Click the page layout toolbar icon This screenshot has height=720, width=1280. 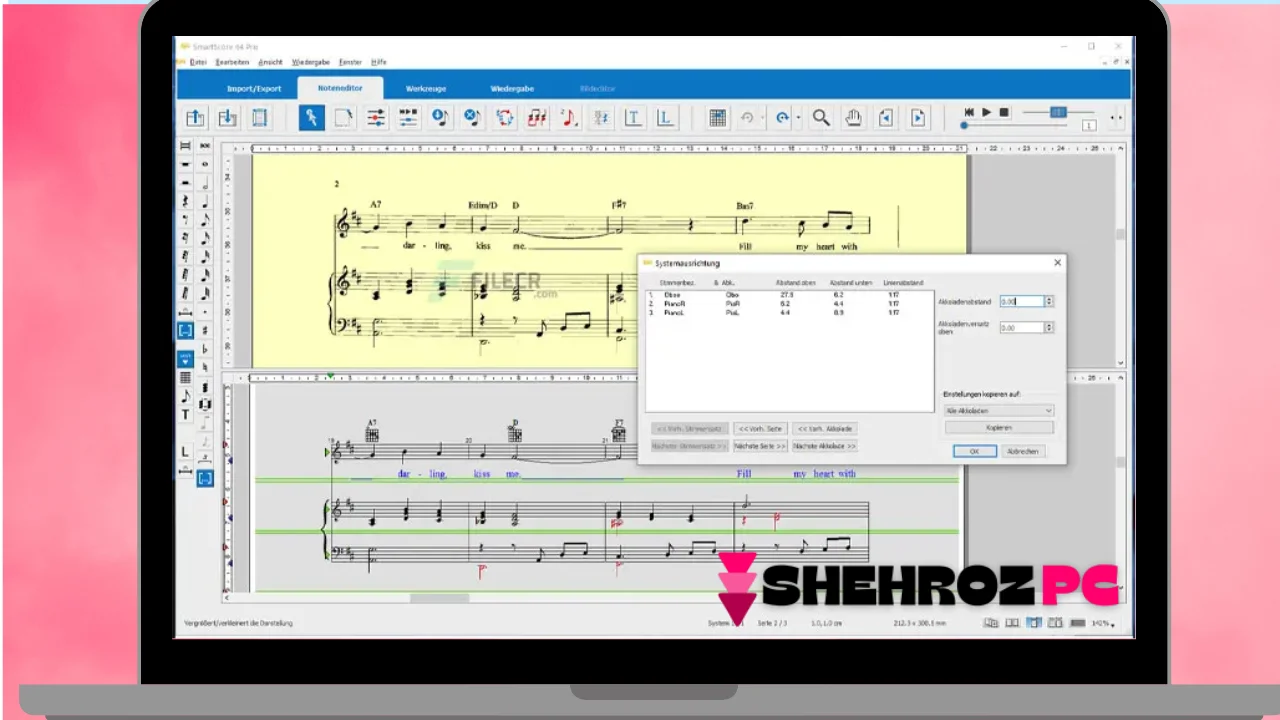click(x=259, y=118)
